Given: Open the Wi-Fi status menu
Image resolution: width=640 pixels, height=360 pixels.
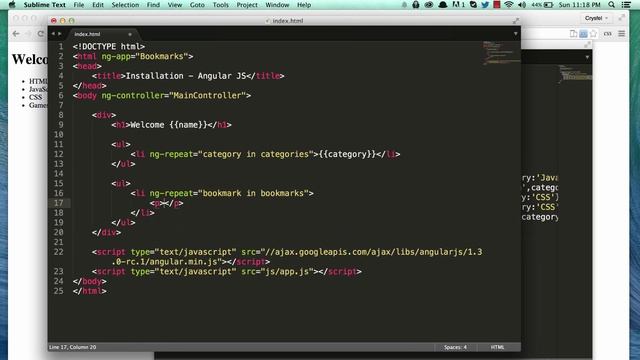Looking at the screenshot, I should tap(509, 5).
